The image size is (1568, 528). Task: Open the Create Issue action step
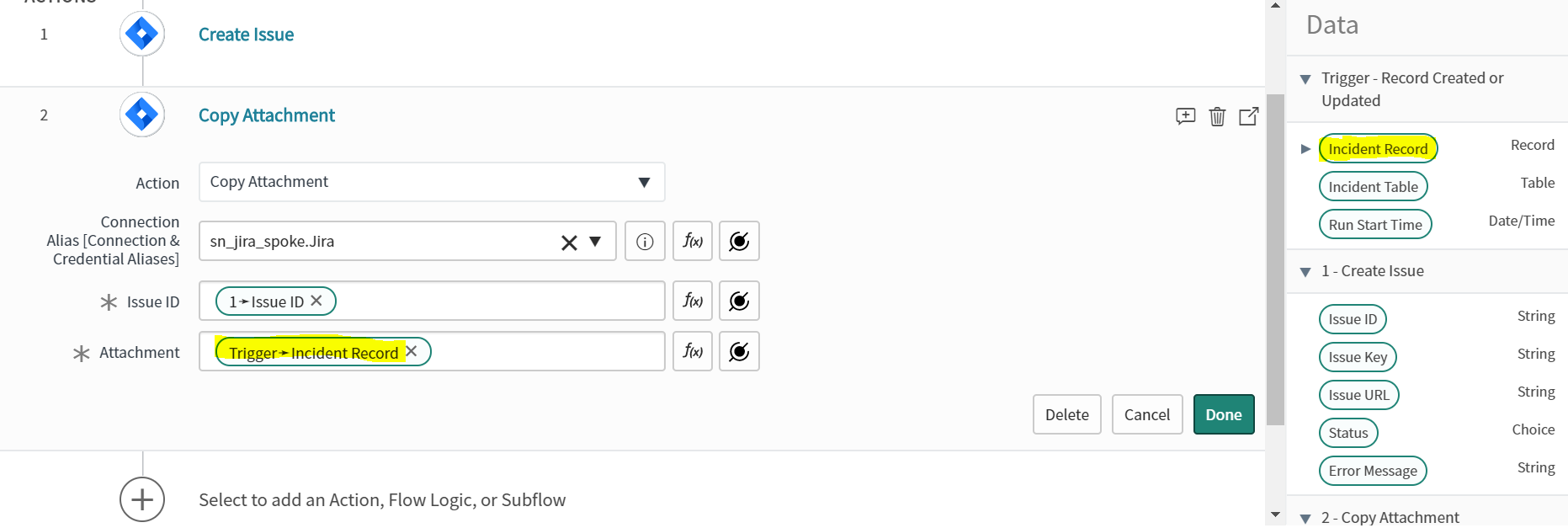(246, 35)
